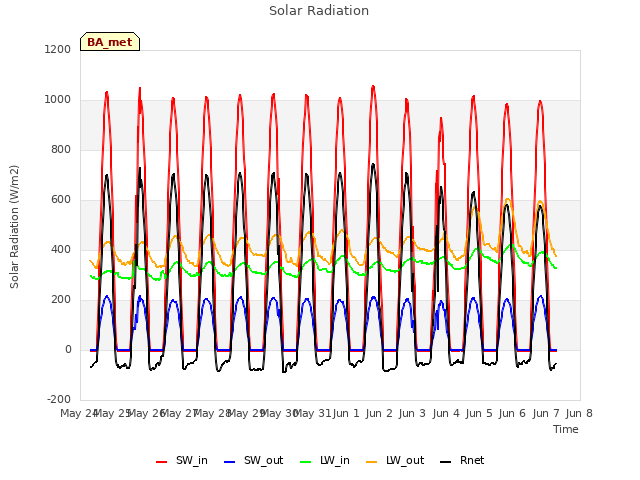Image resolution: width=640 pixels, height=480 pixels.
Task: Click the BA_met annotation label
Action: [110, 42]
